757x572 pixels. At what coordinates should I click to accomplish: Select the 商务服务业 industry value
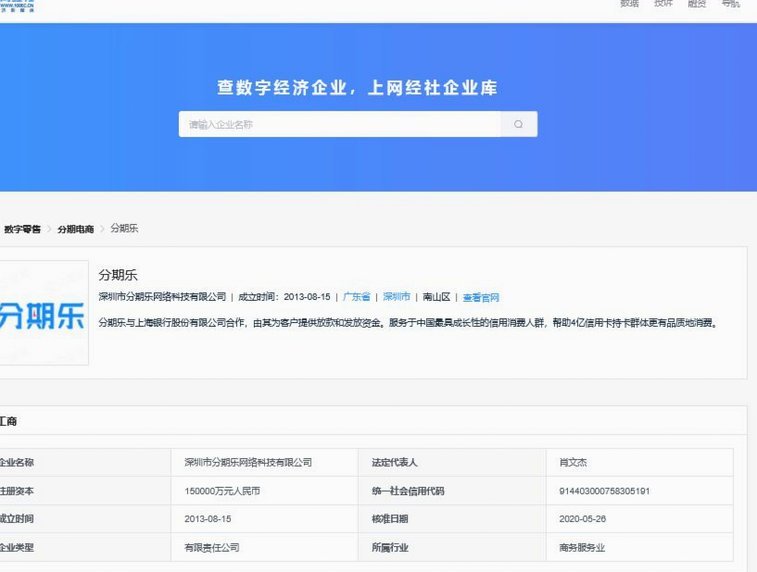[x=582, y=547]
